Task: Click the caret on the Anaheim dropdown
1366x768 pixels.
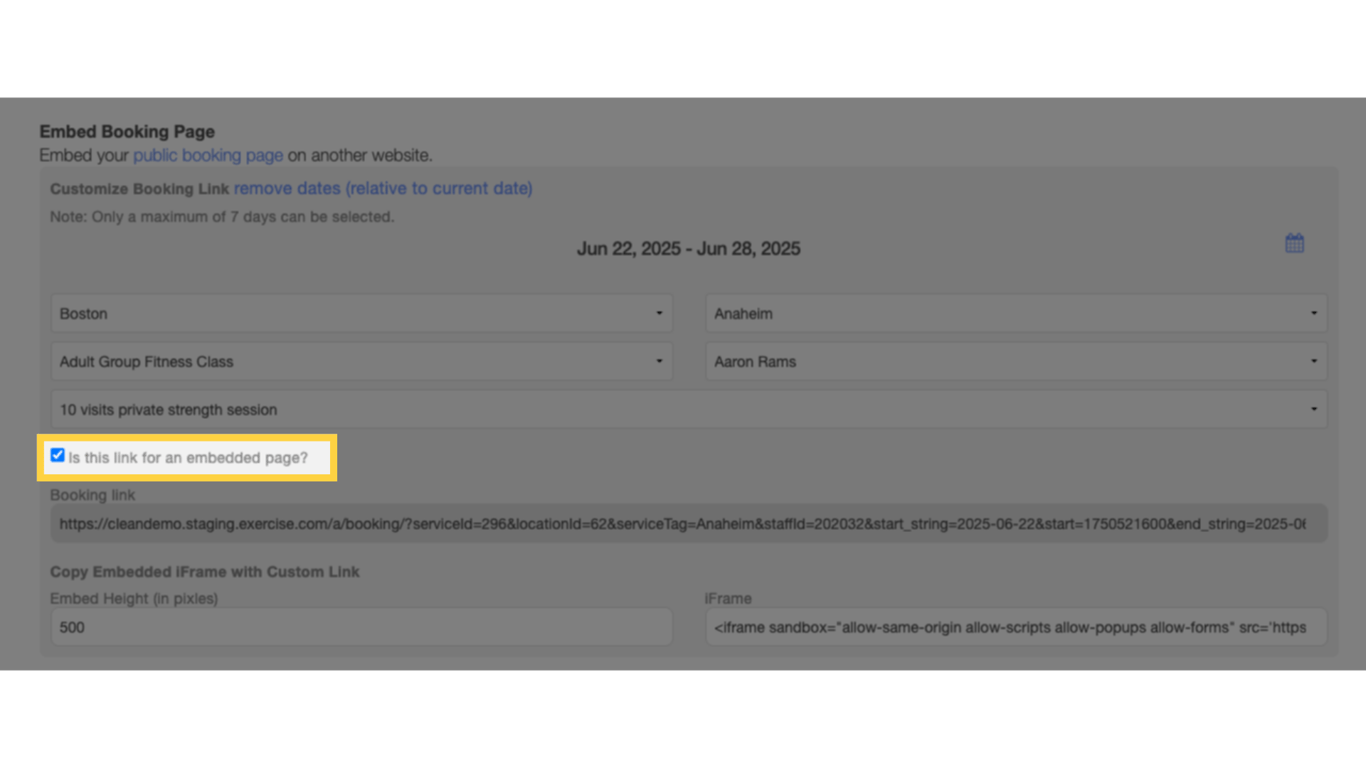Action: tap(1313, 313)
